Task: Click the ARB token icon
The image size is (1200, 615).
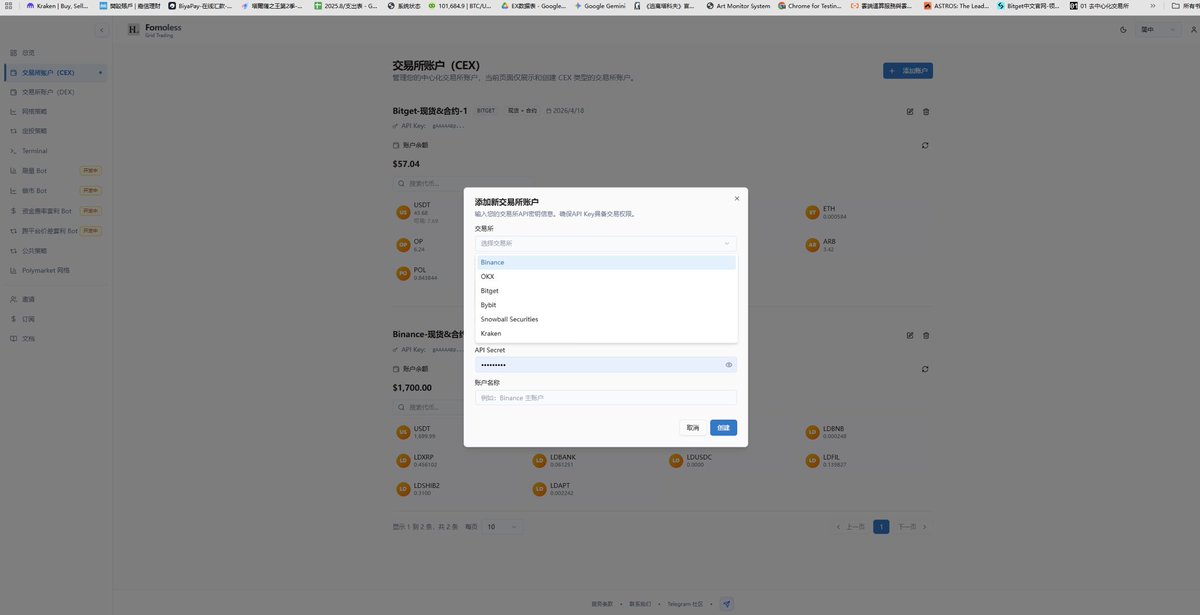Action: (x=812, y=244)
